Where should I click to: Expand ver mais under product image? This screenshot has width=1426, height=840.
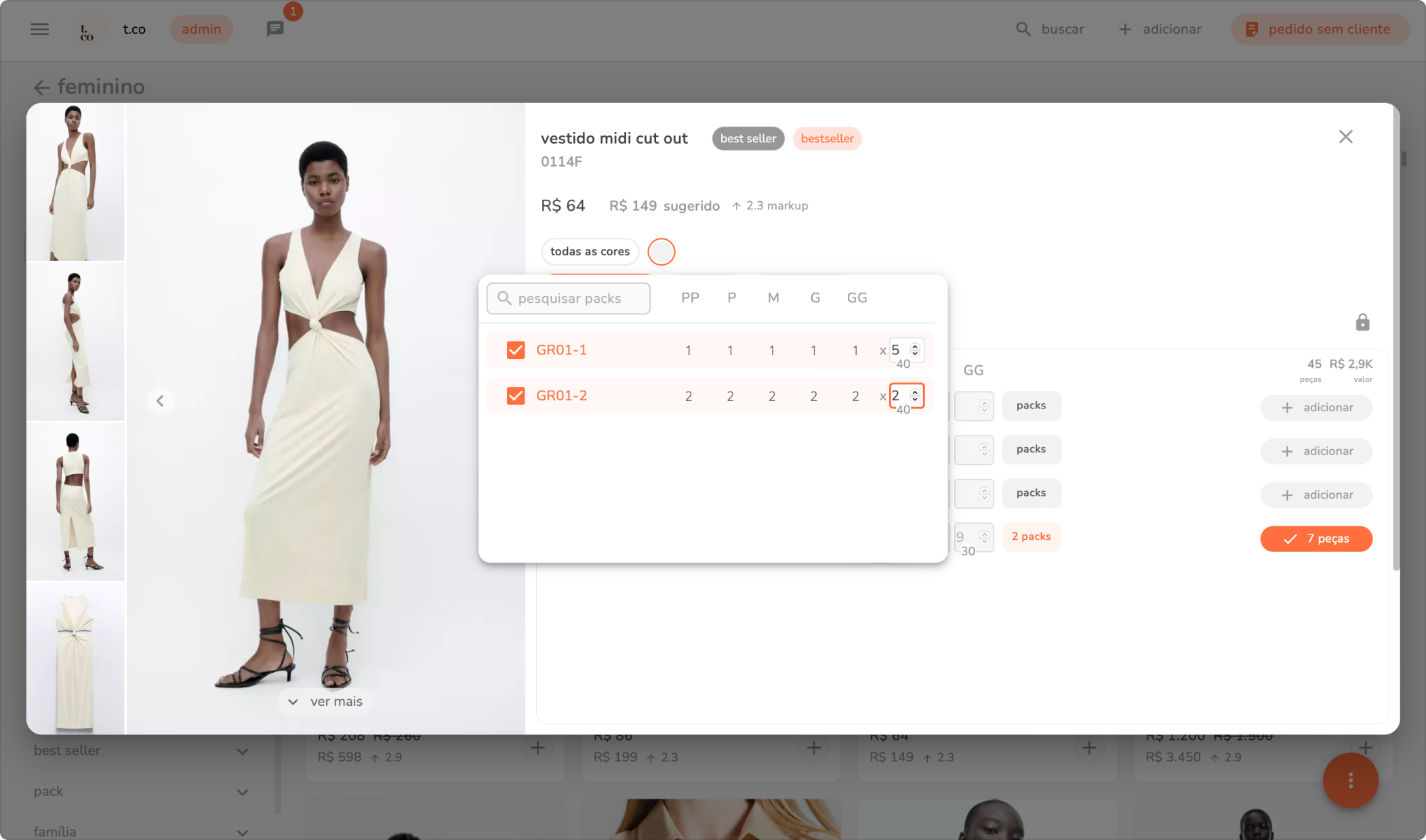[325, 702]
